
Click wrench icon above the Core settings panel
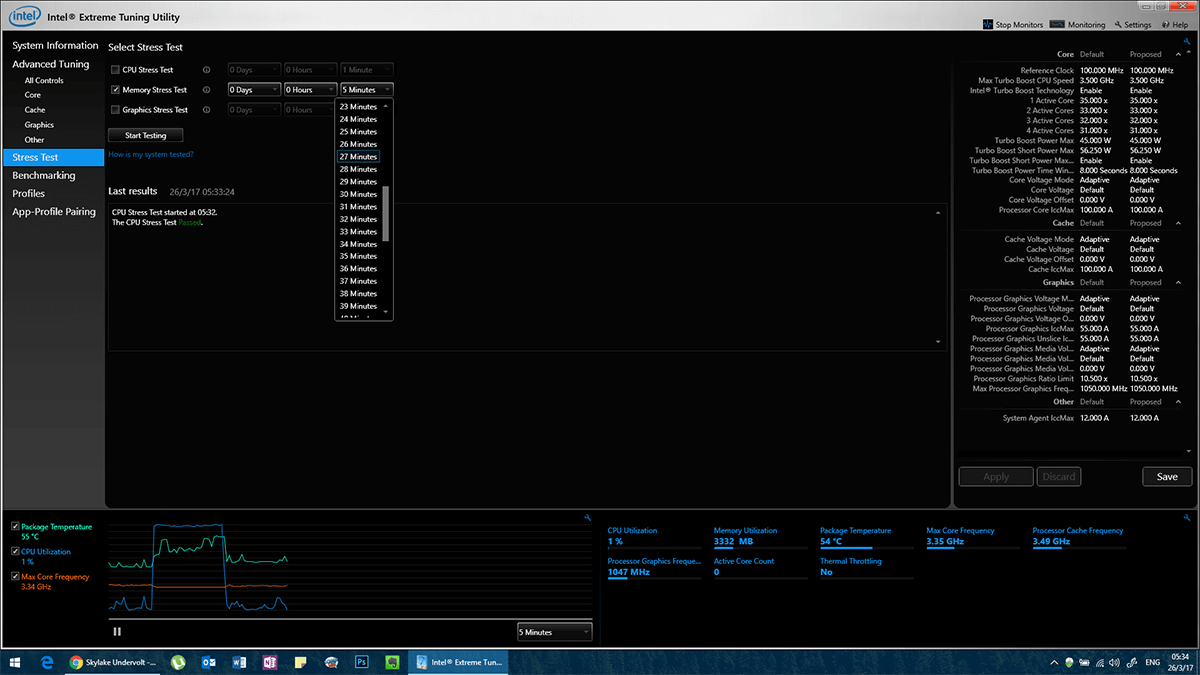tap(1187, 41)
